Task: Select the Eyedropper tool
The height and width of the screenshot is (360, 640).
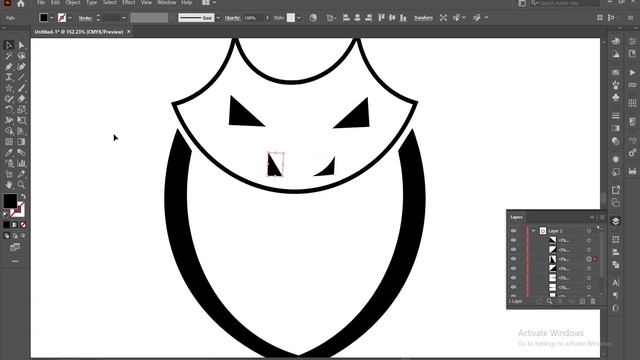Action: pos(9,153)
